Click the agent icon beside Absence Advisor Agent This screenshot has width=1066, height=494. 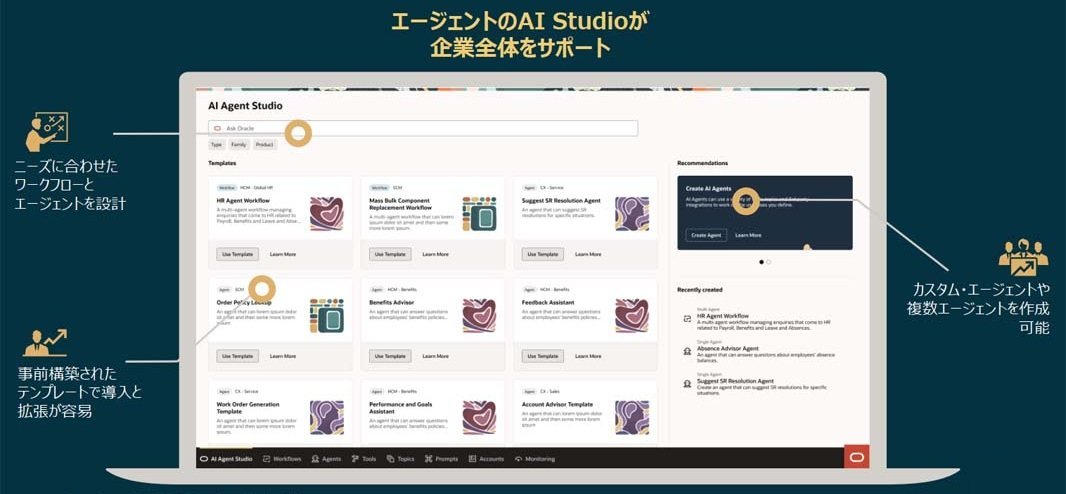point(687,351)
